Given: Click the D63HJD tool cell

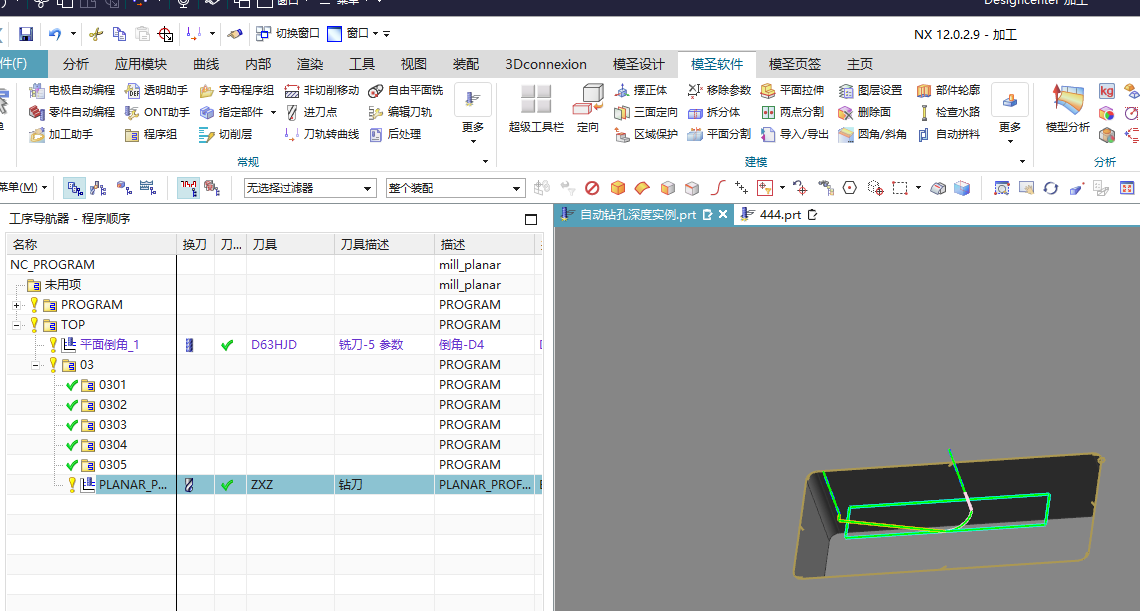Looking at the screenshot, I should click(290, 345).
